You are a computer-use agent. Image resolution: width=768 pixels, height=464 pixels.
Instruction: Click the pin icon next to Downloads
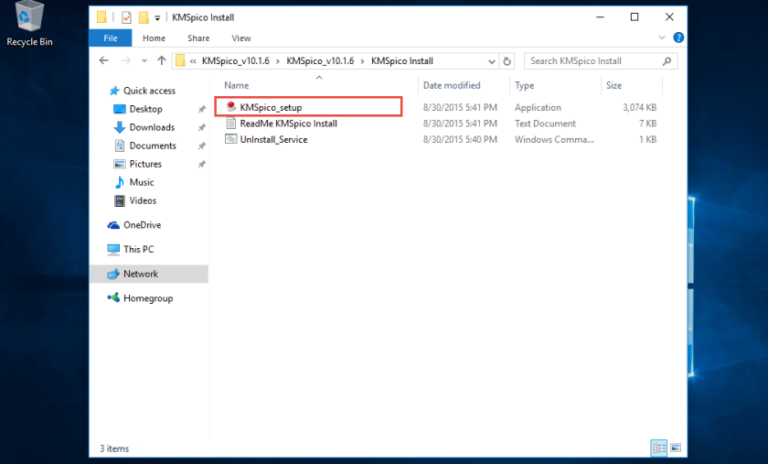[x=202, y=127]
